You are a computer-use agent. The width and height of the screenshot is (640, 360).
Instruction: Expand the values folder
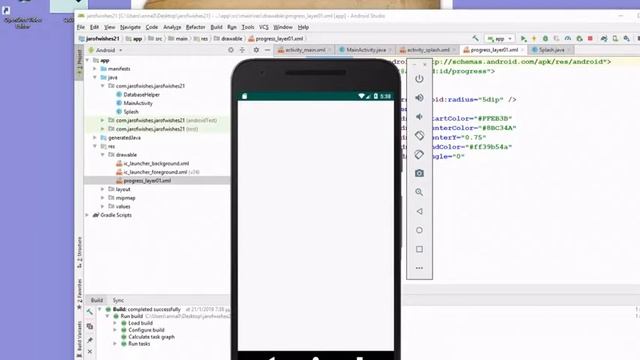tap(102, 207)
